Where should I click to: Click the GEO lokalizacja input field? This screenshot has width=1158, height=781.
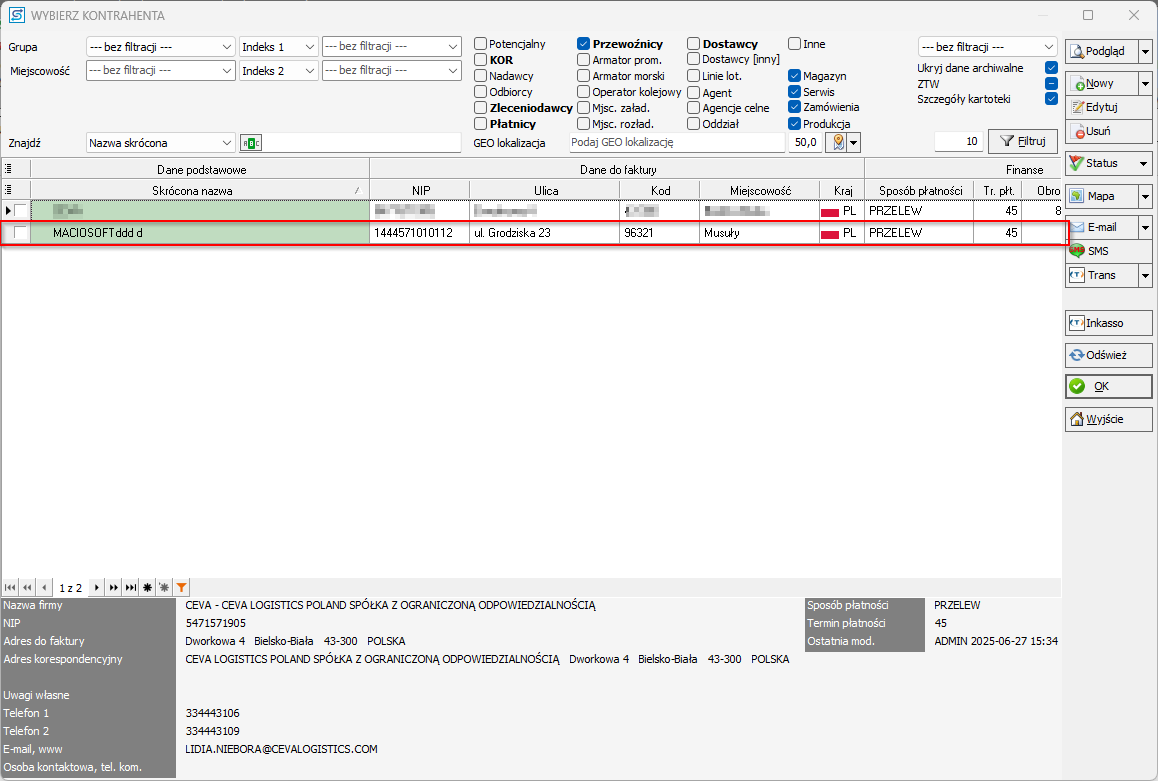[x=677, y=143]
